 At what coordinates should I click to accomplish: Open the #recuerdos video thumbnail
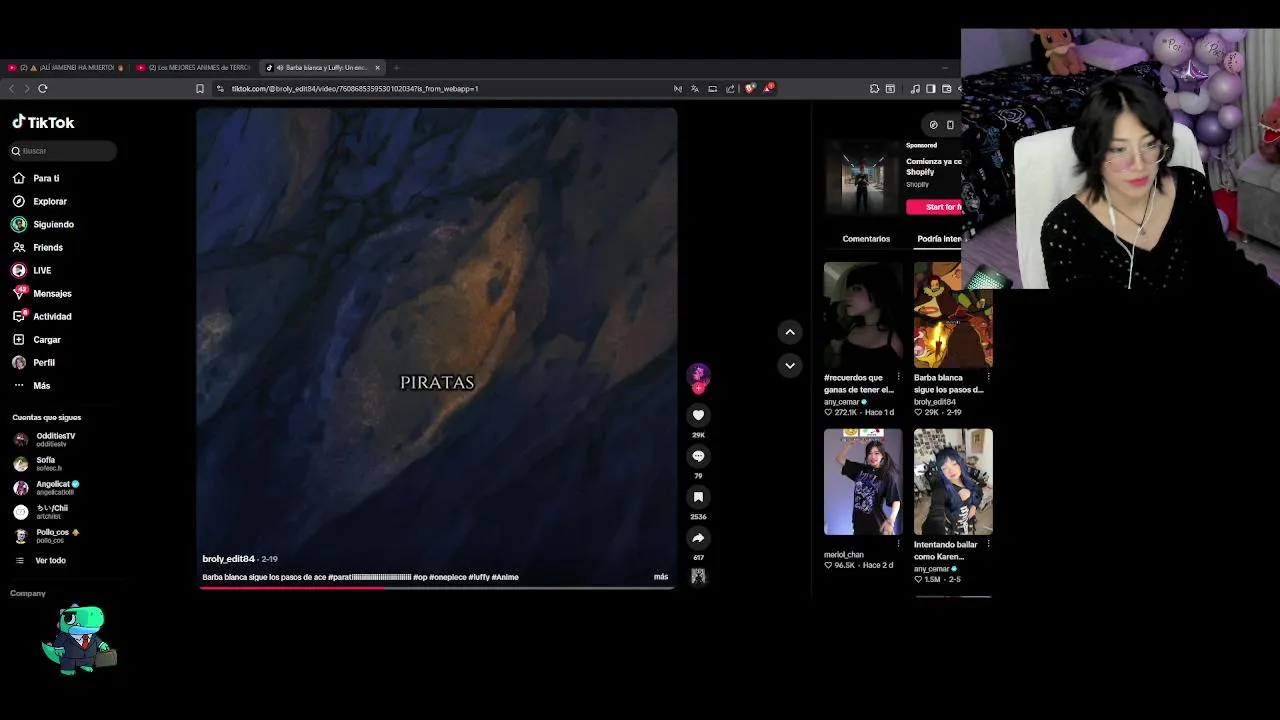click(863, 315)
